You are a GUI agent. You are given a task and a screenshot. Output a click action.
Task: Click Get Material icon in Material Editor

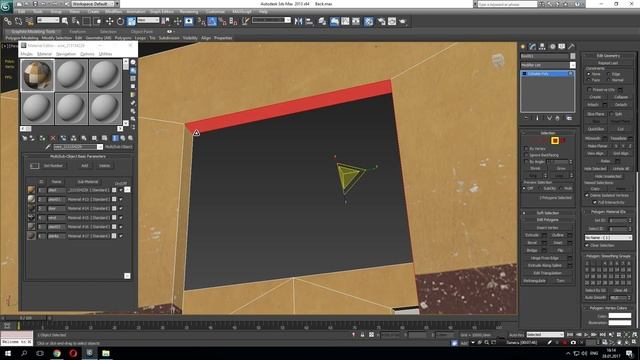point(25,138)
